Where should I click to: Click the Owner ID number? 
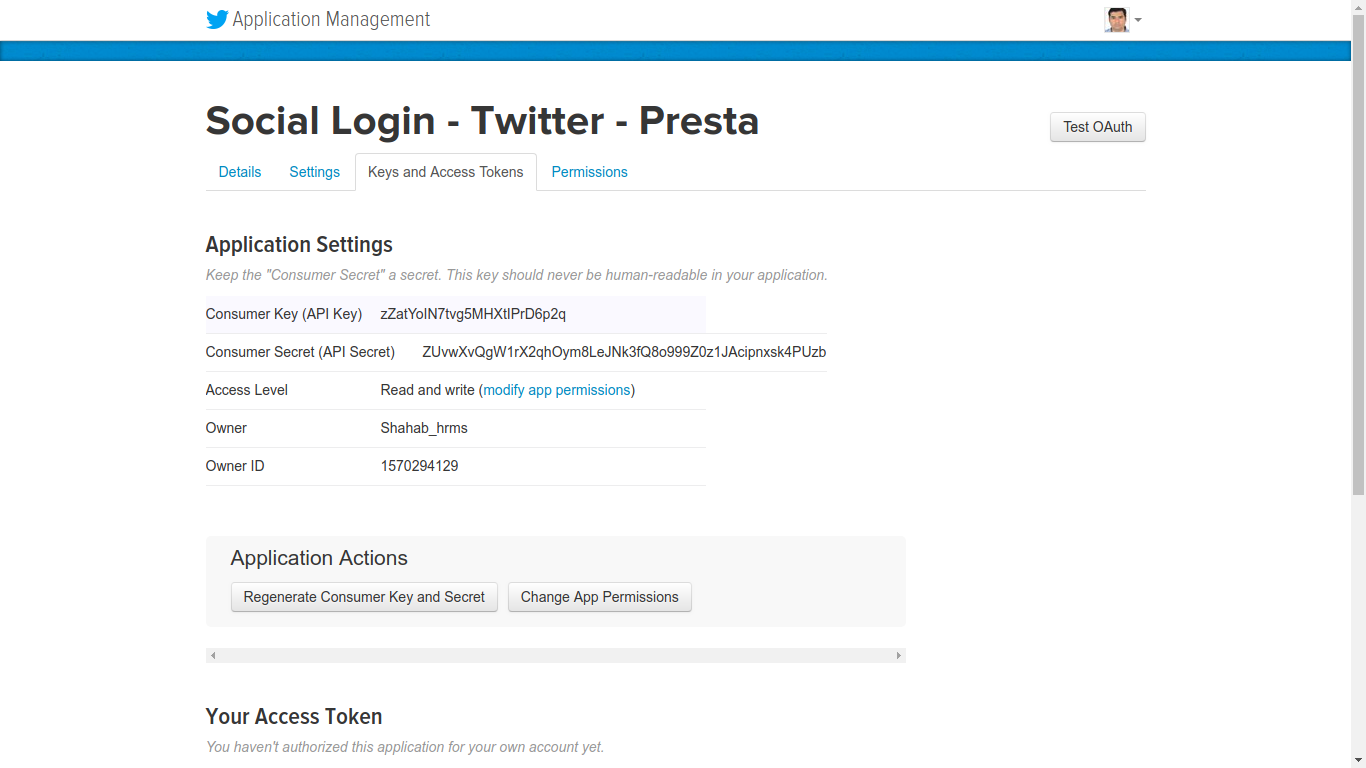click(420, 466)
